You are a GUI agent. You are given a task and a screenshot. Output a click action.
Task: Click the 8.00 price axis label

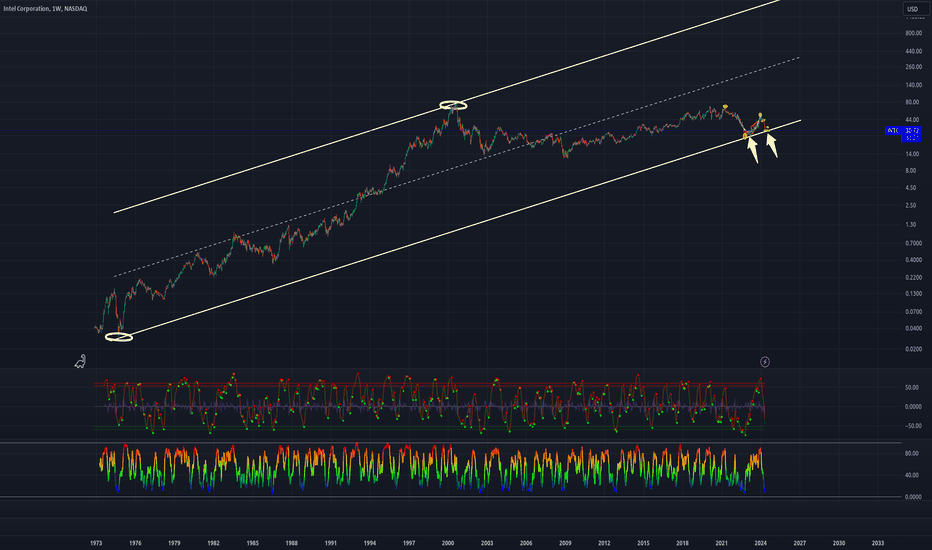[x=911, y=171]
